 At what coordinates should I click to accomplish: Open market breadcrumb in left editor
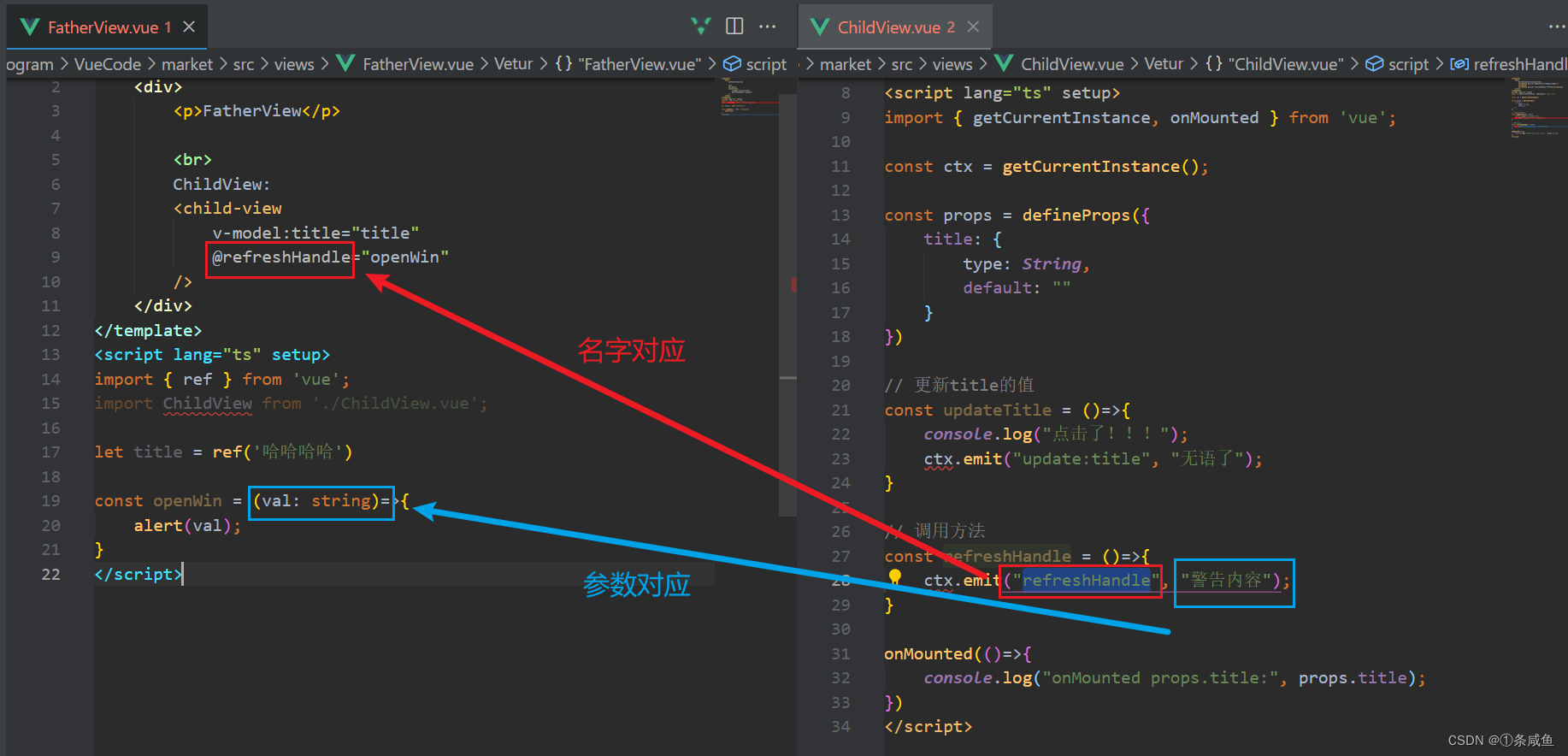coord(187,64)
